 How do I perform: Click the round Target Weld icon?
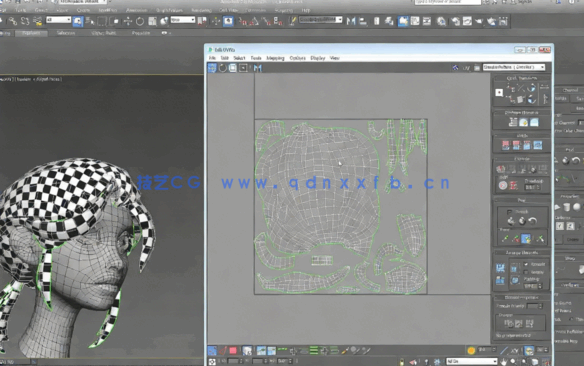tap(503, 185)
